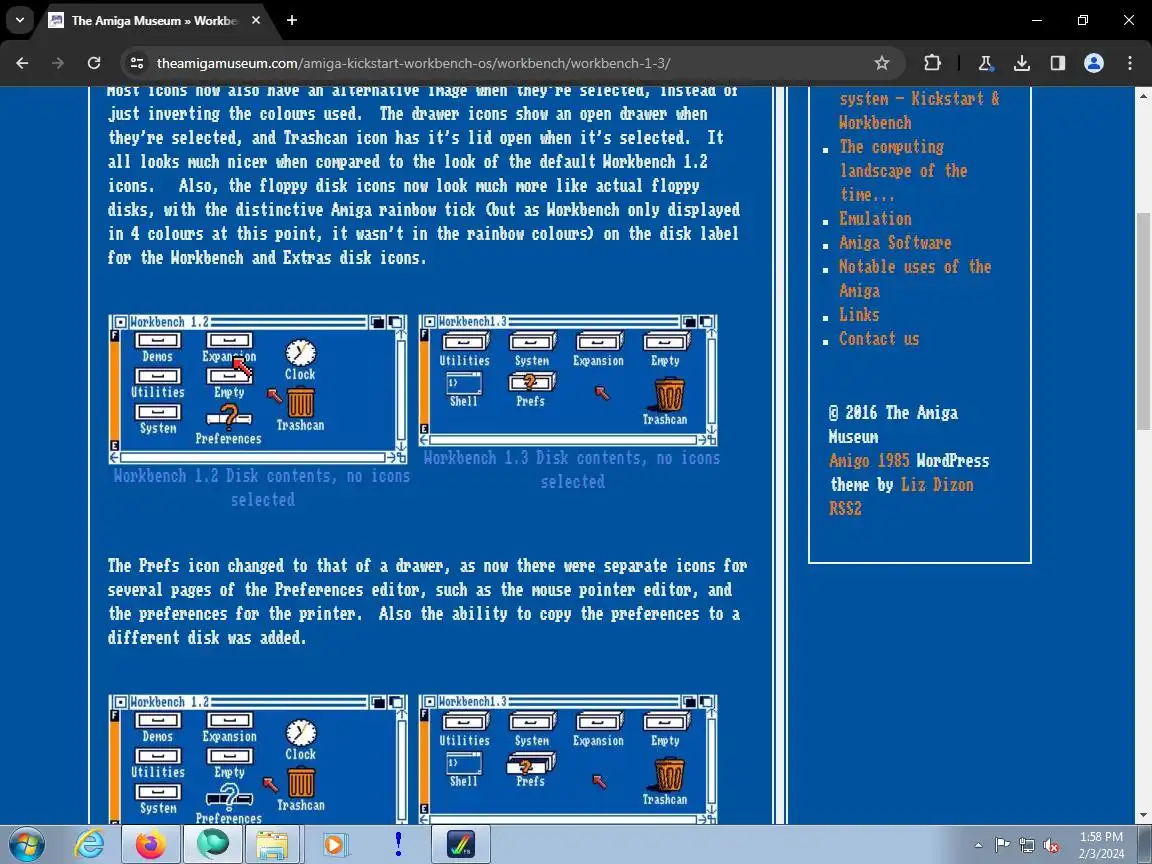Toggle the browser side panel
The width and height of the screenshot is (1152, 864).
(1057, 63)
